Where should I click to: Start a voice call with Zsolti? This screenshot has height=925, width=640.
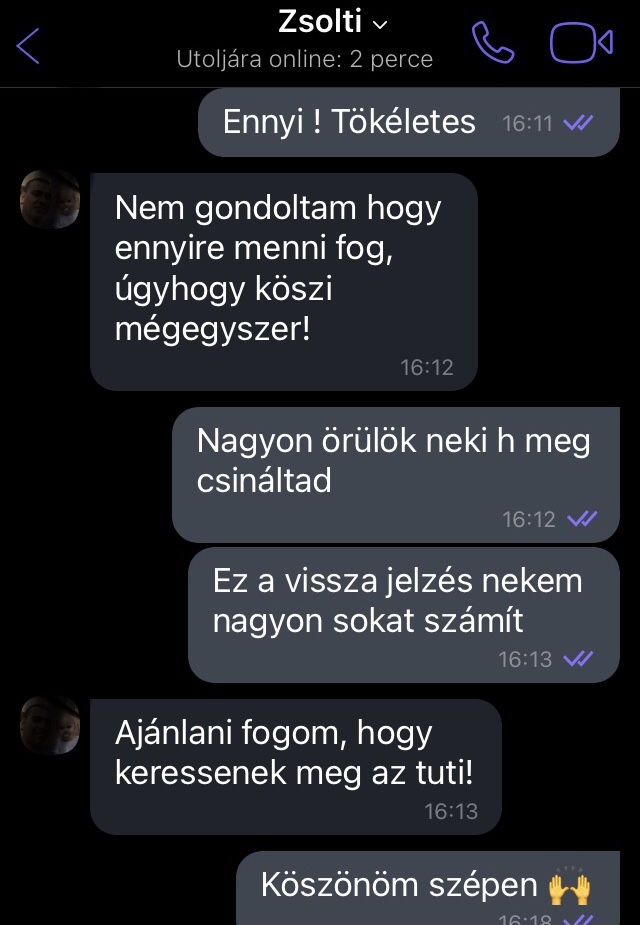click(493, 42)
